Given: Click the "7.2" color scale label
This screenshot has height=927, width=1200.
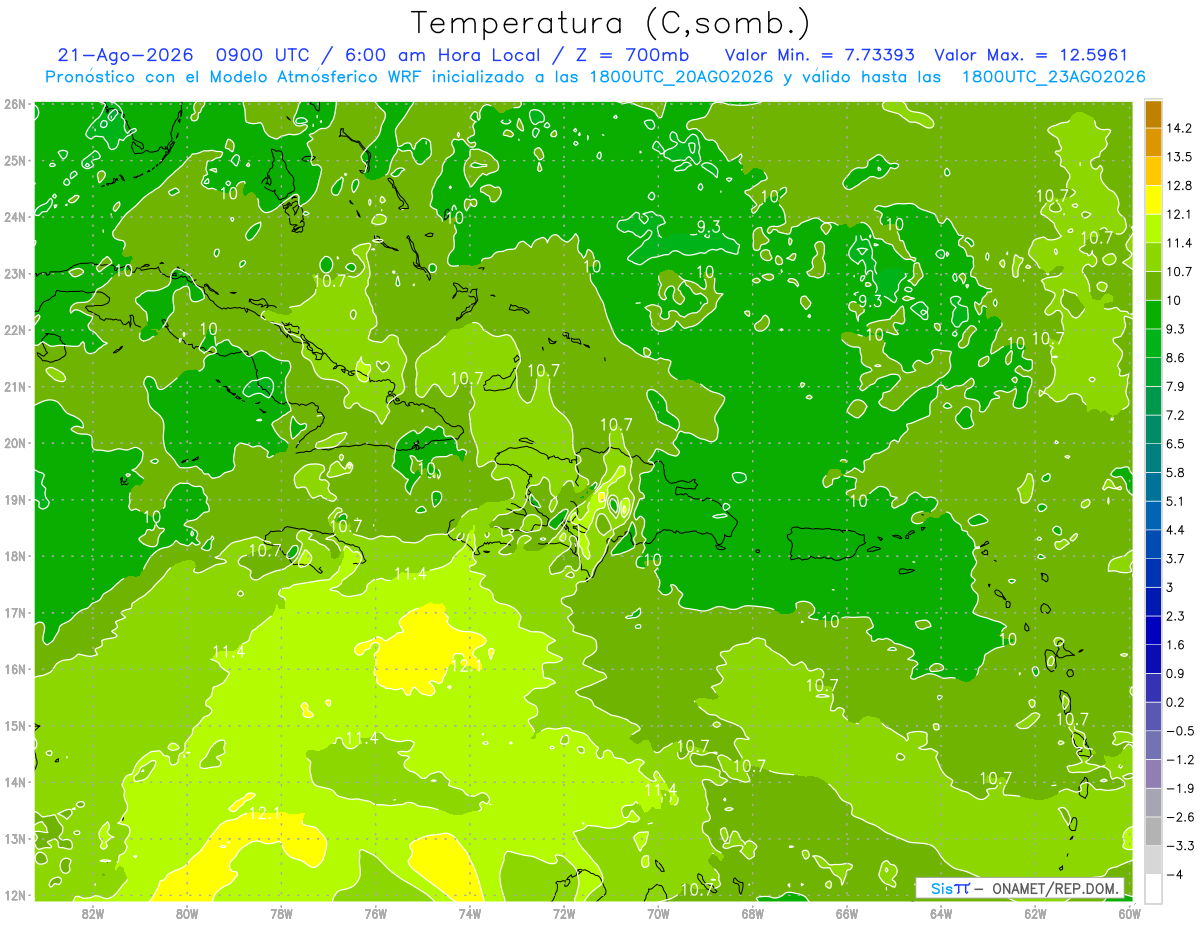Looking at the screenshot, I should pos(1175,415).
